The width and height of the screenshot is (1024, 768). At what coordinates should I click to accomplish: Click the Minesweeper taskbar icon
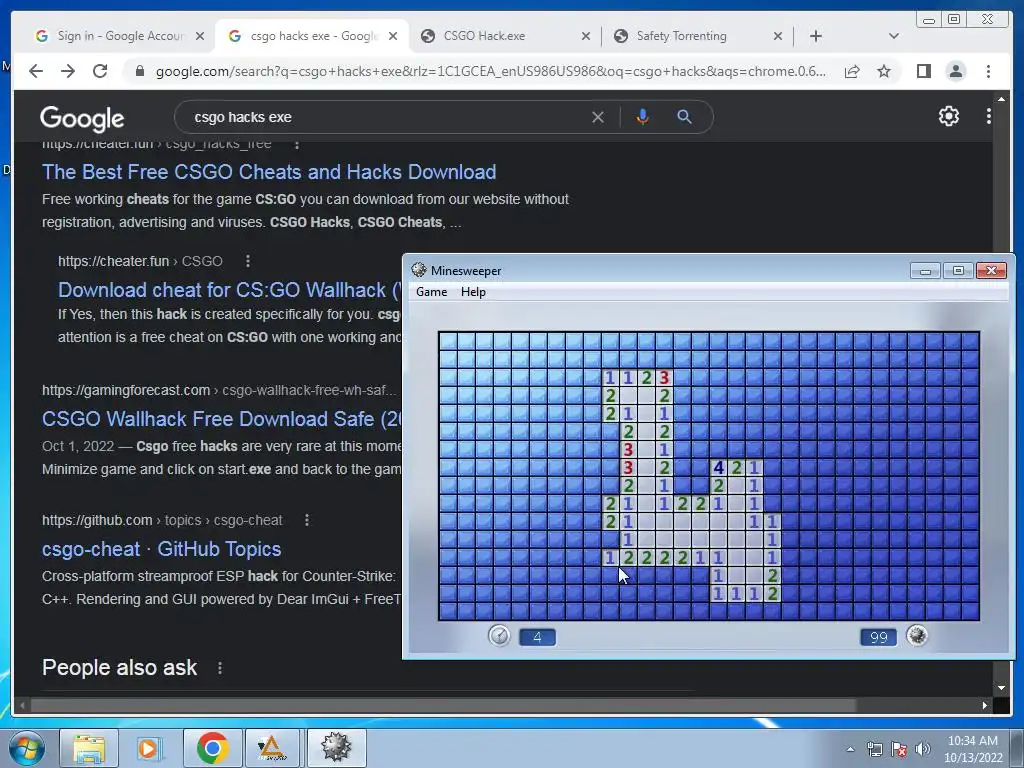[336, 748]
